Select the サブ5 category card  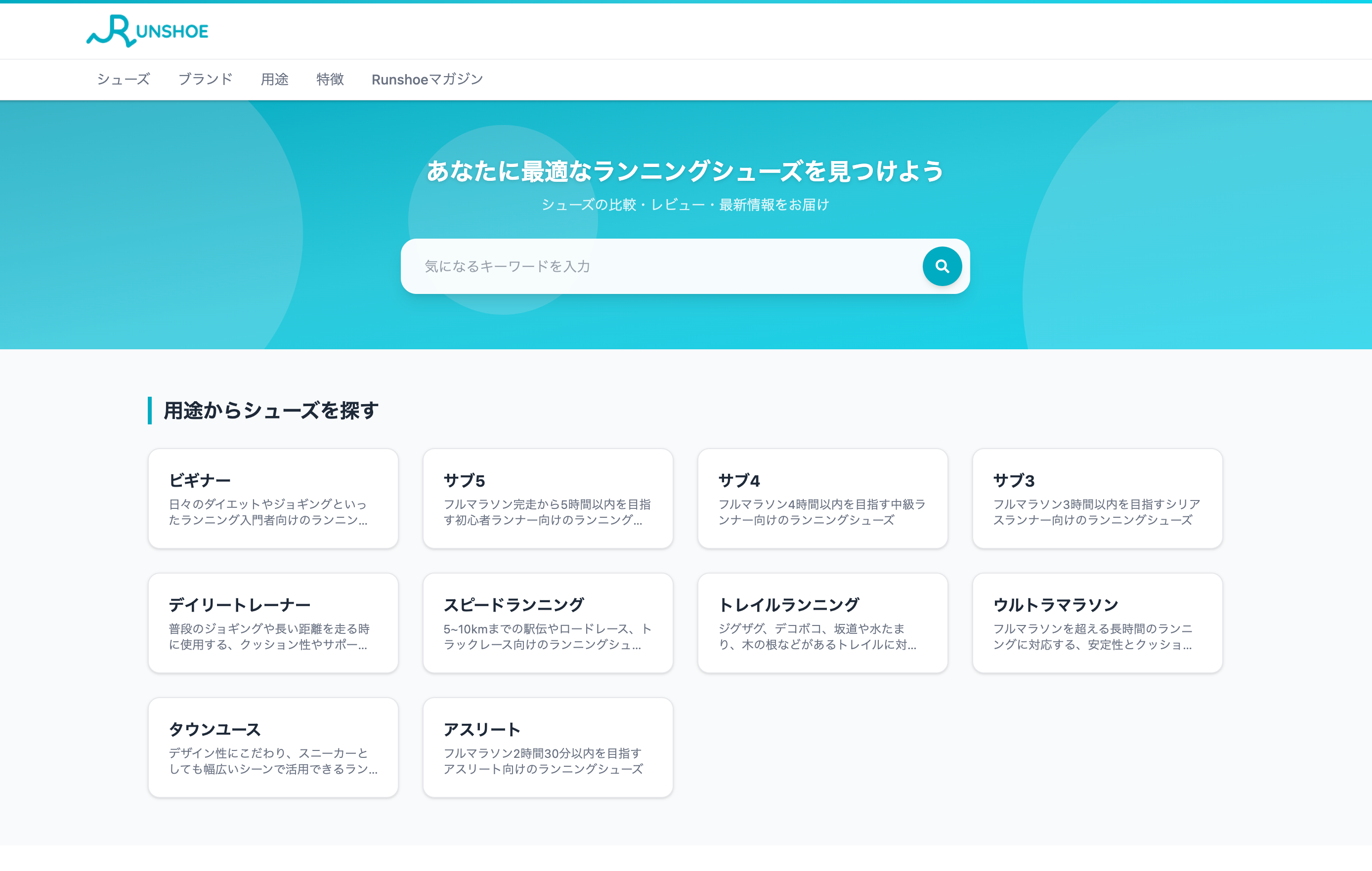point(548,498)
